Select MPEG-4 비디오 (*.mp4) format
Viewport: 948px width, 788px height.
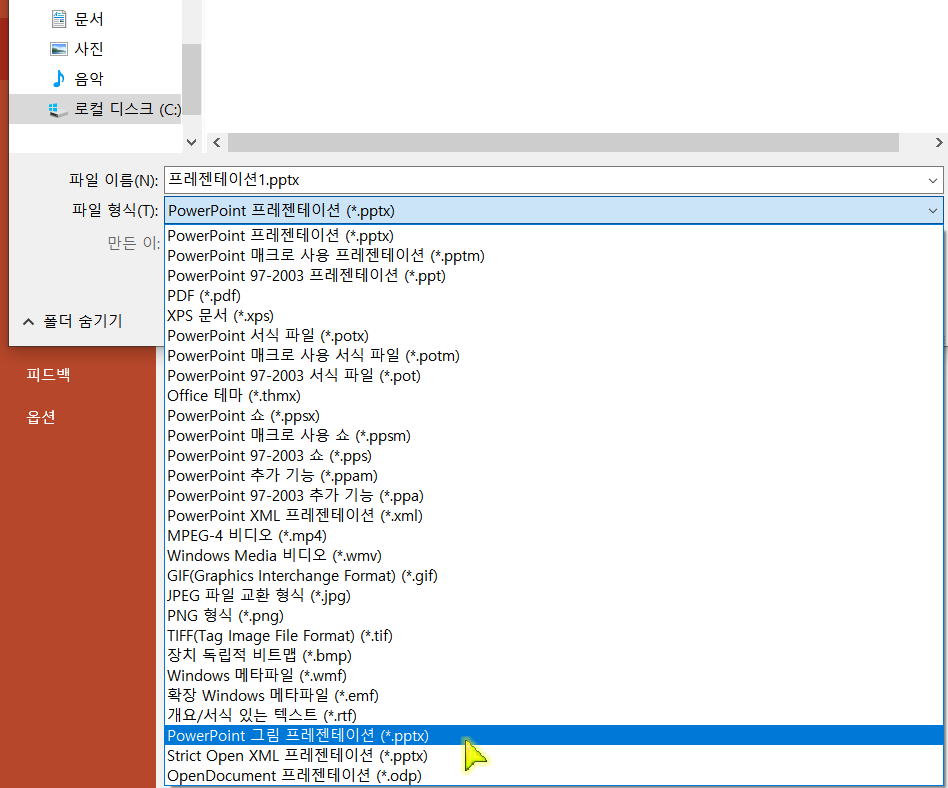pos(554,536)
